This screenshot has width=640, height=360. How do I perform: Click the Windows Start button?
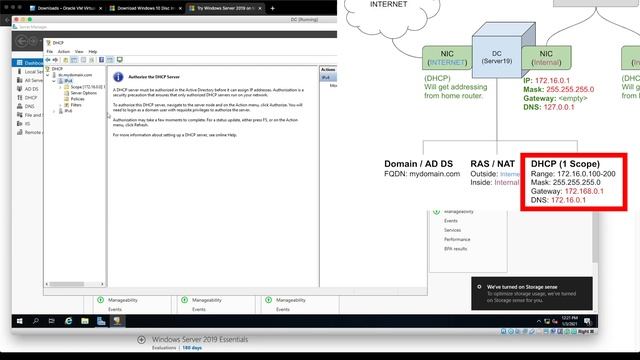coord(20,321)
